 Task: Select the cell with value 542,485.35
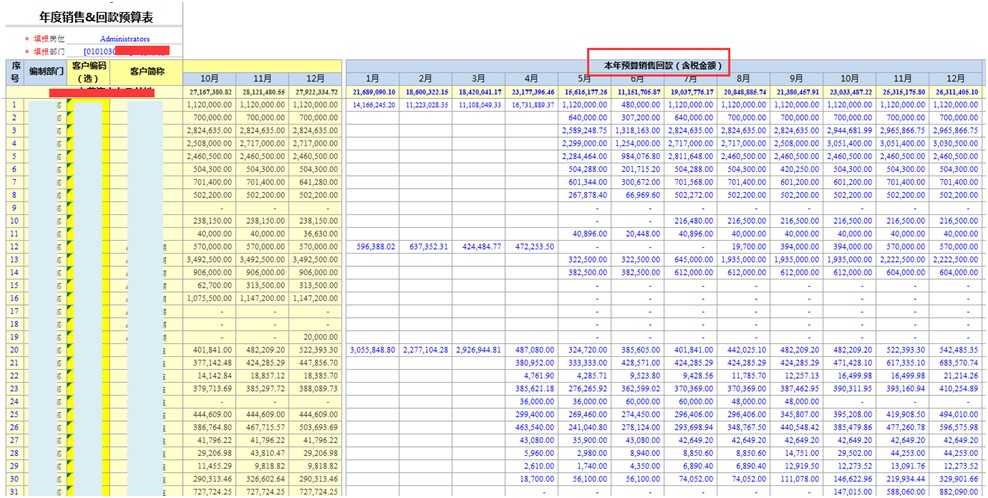(955, 349)
